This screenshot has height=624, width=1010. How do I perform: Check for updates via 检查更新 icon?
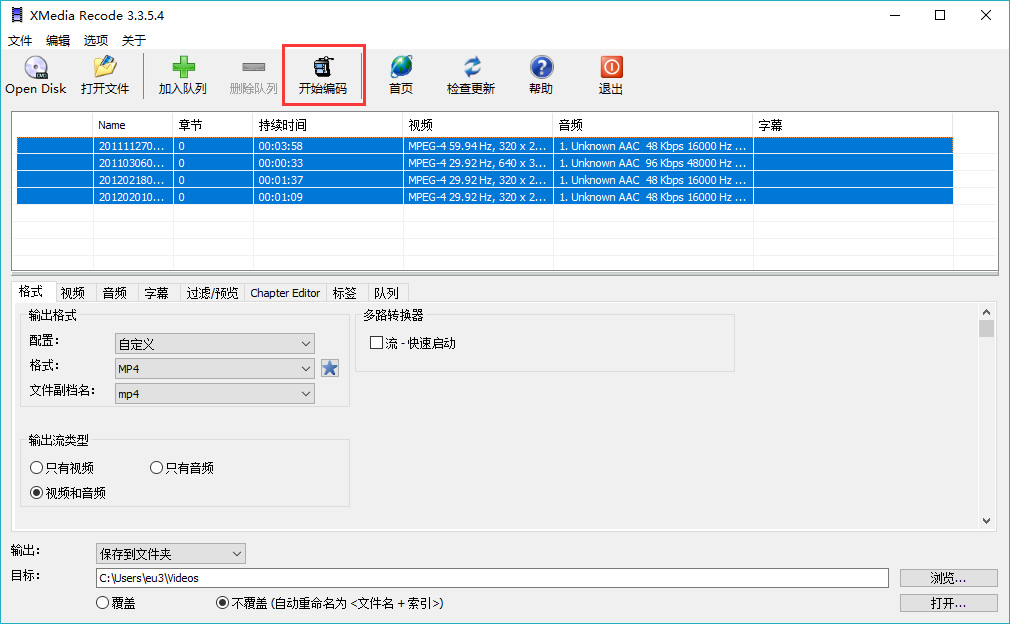tap(471, 75)
